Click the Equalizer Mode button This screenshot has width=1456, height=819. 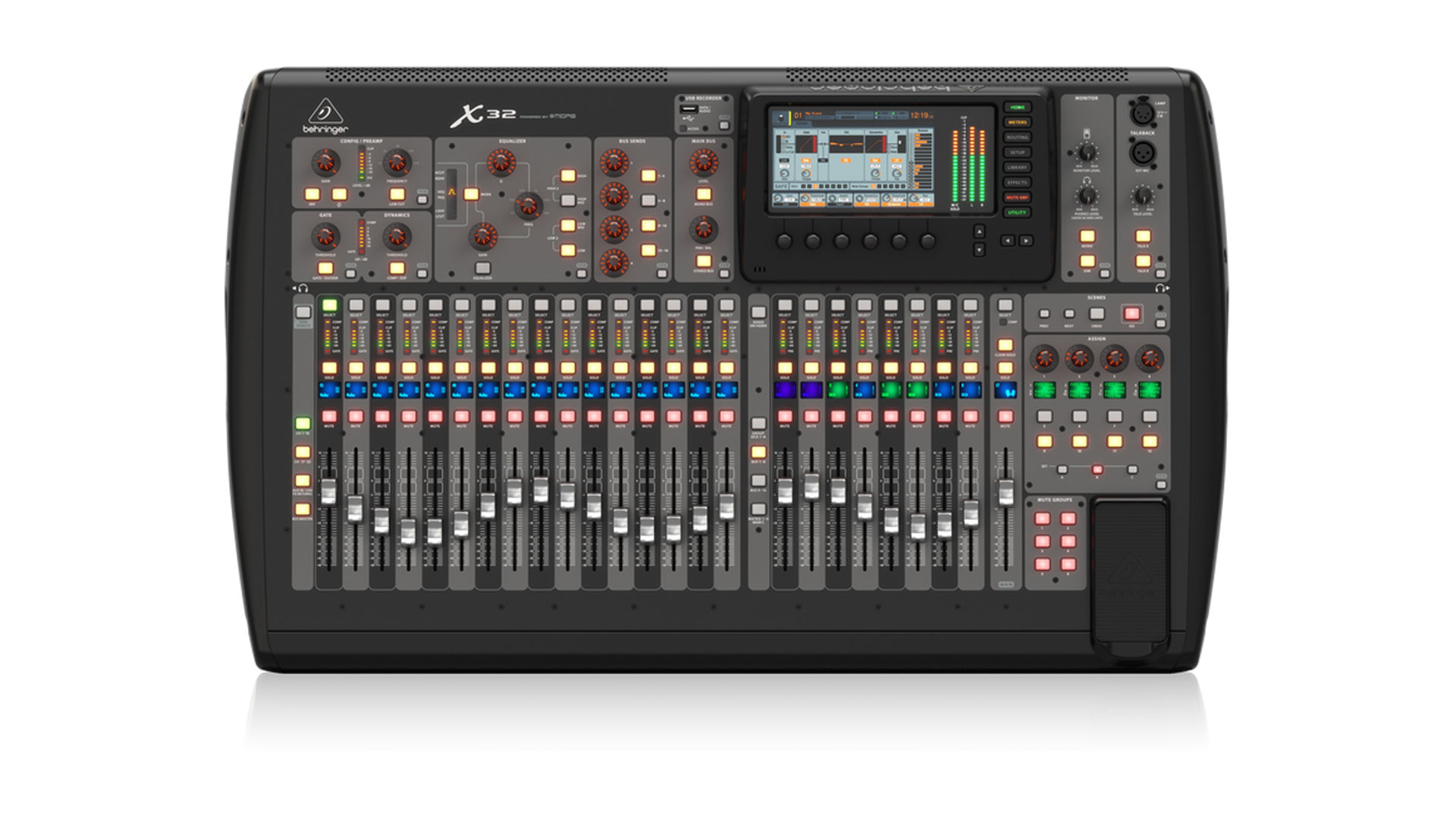[x=471, y=194]
